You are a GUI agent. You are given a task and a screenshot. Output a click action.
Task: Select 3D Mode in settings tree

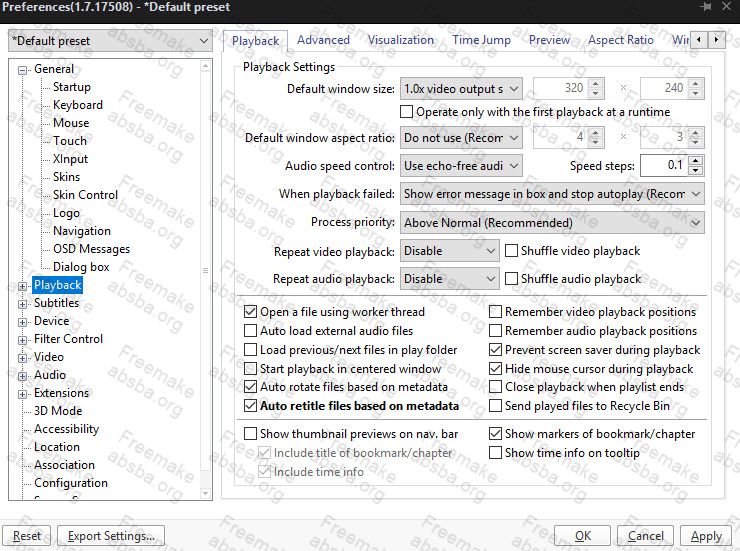(58, 411)
